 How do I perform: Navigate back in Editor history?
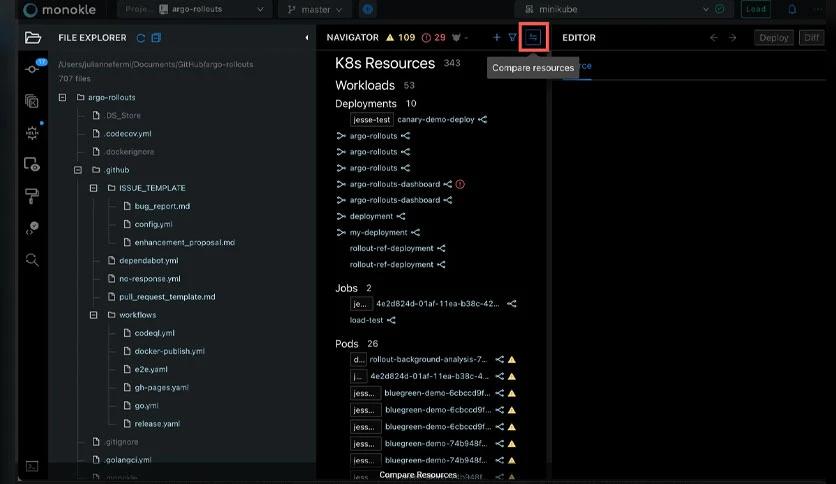[x=714, y=37]
